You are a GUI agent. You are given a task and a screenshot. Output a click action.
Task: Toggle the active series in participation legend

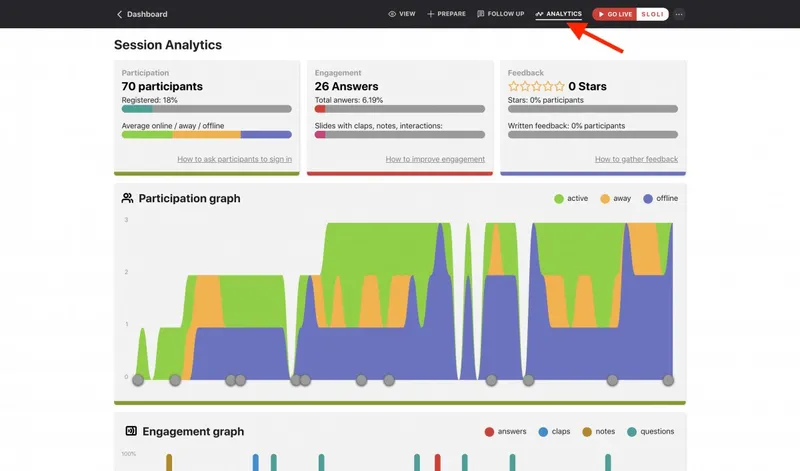tap(571, 199)
